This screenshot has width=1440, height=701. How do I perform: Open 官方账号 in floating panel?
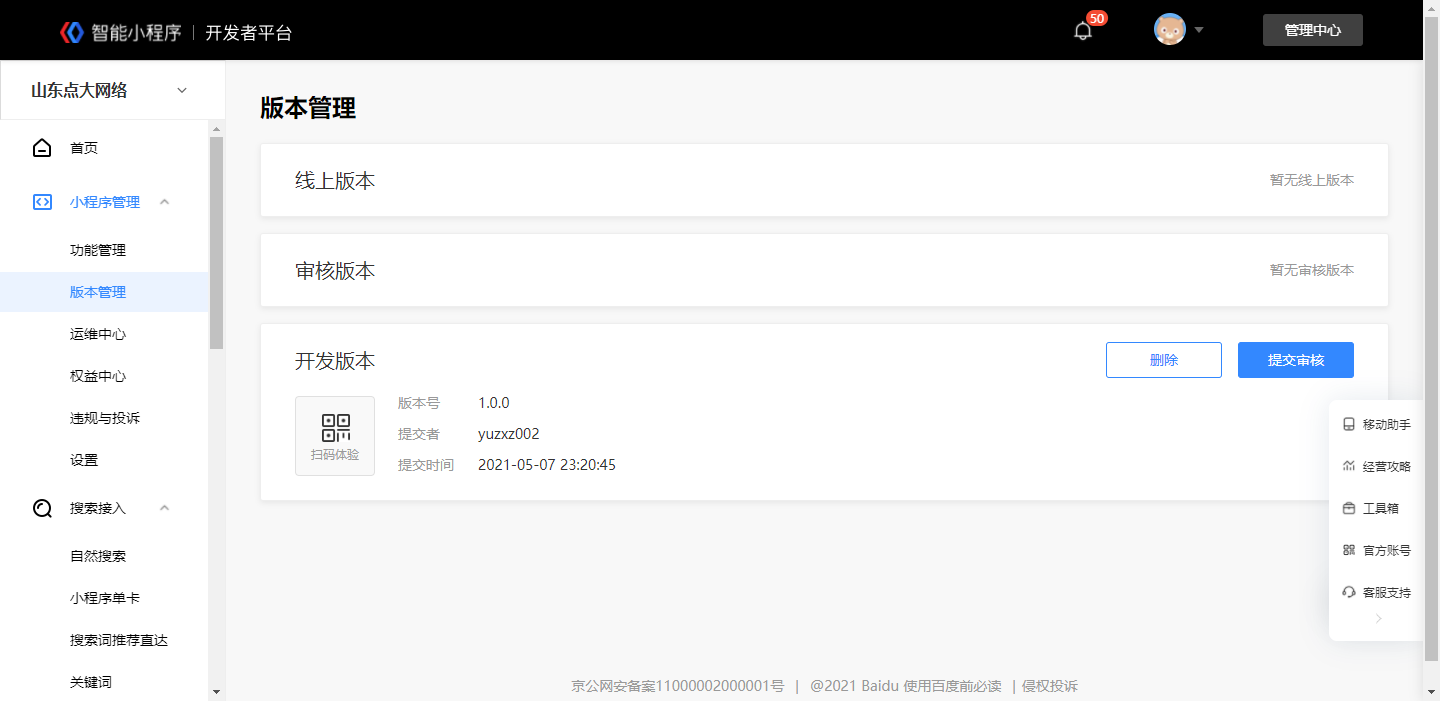pos(1376,550)
